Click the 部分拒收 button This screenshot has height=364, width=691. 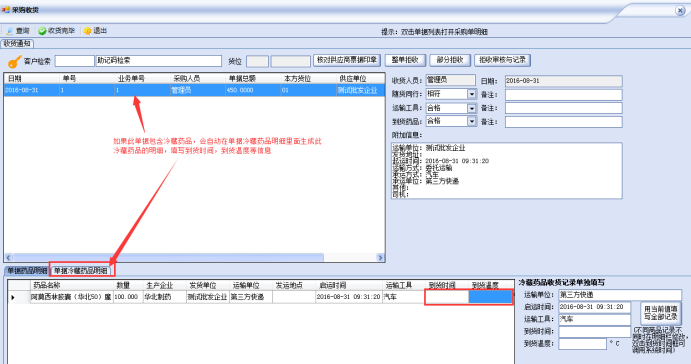pos(450,60)
